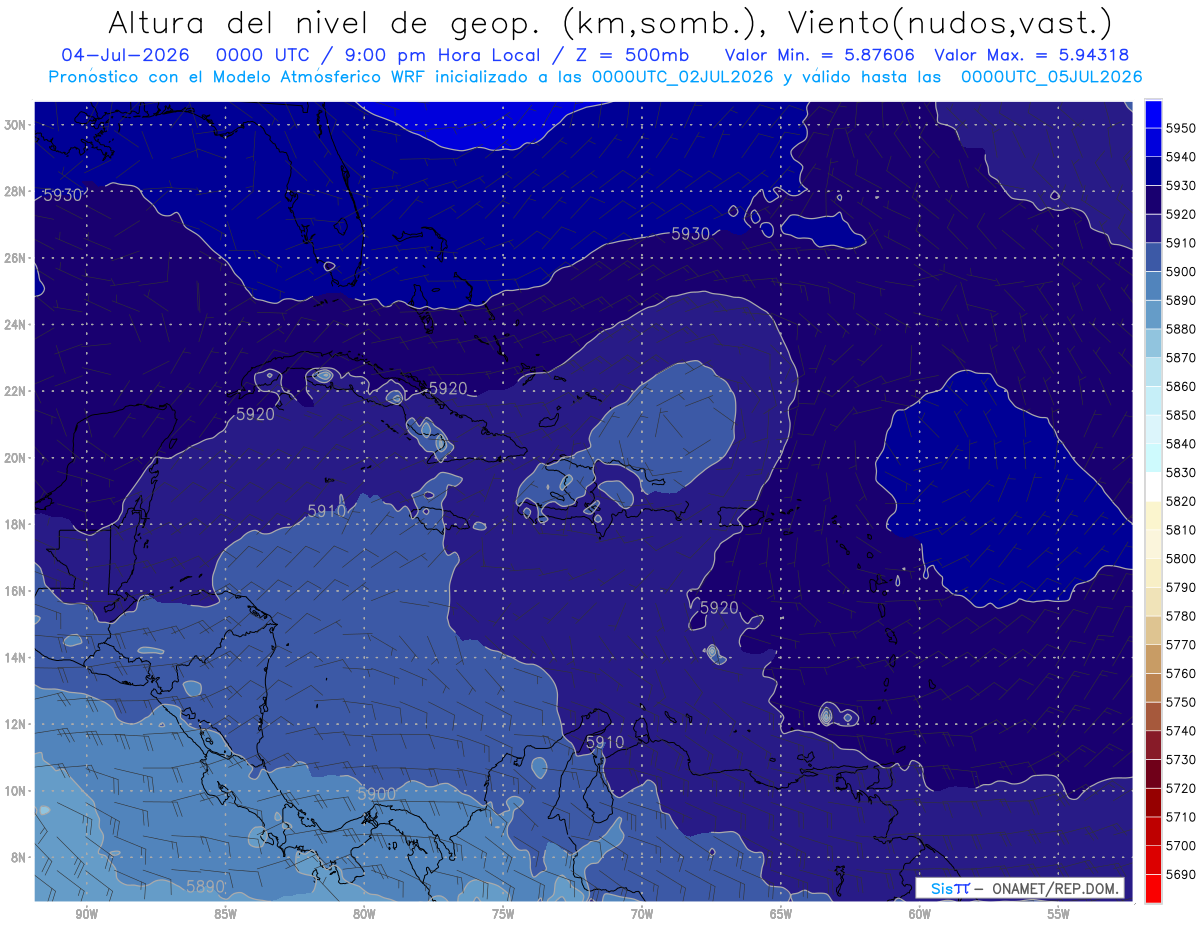The width and height of the screenshot is (1200, 927).
Task: Click the 80W longitude axis label
Action: [x=364, y=914]
